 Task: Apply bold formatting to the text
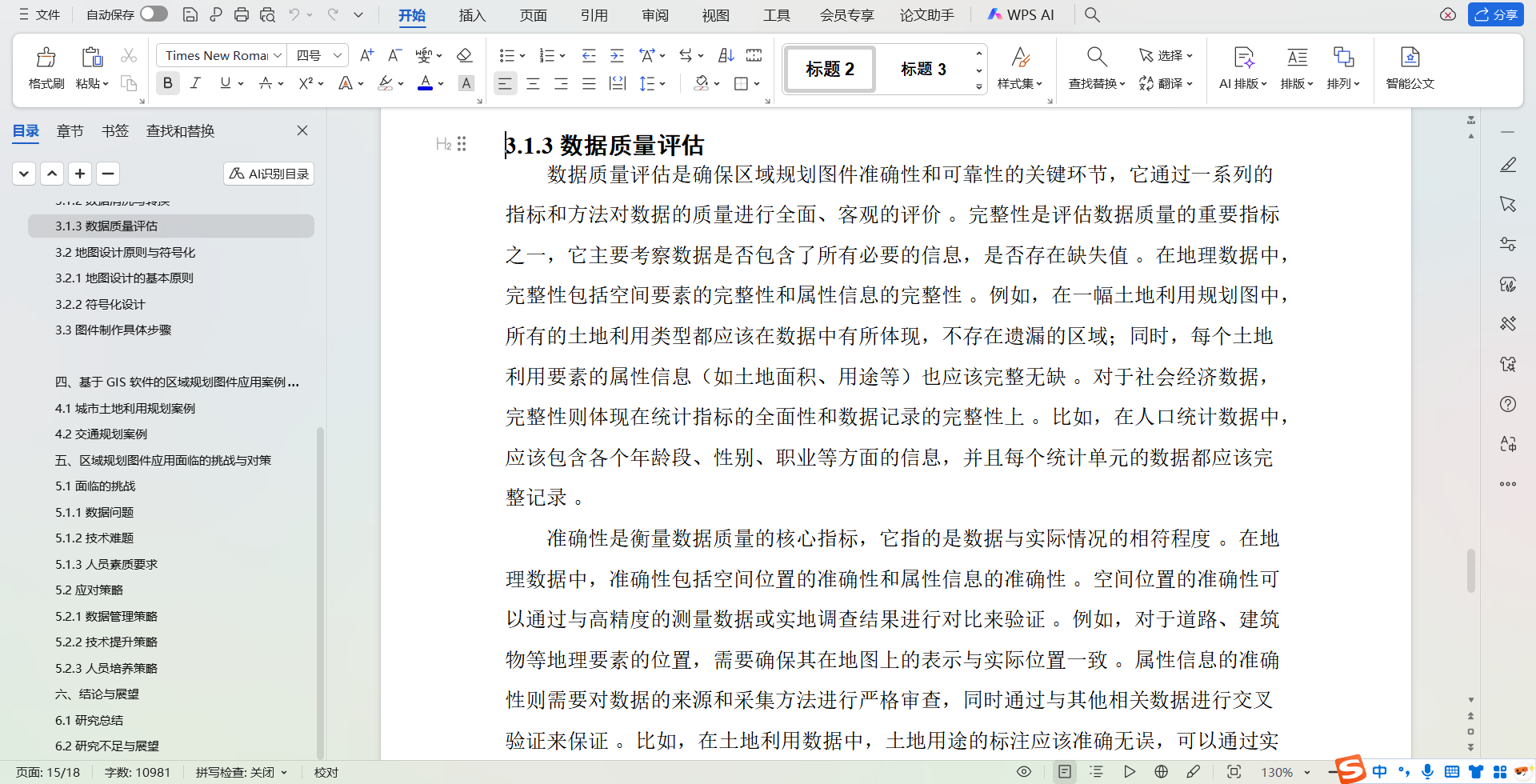tap(167, 83)
